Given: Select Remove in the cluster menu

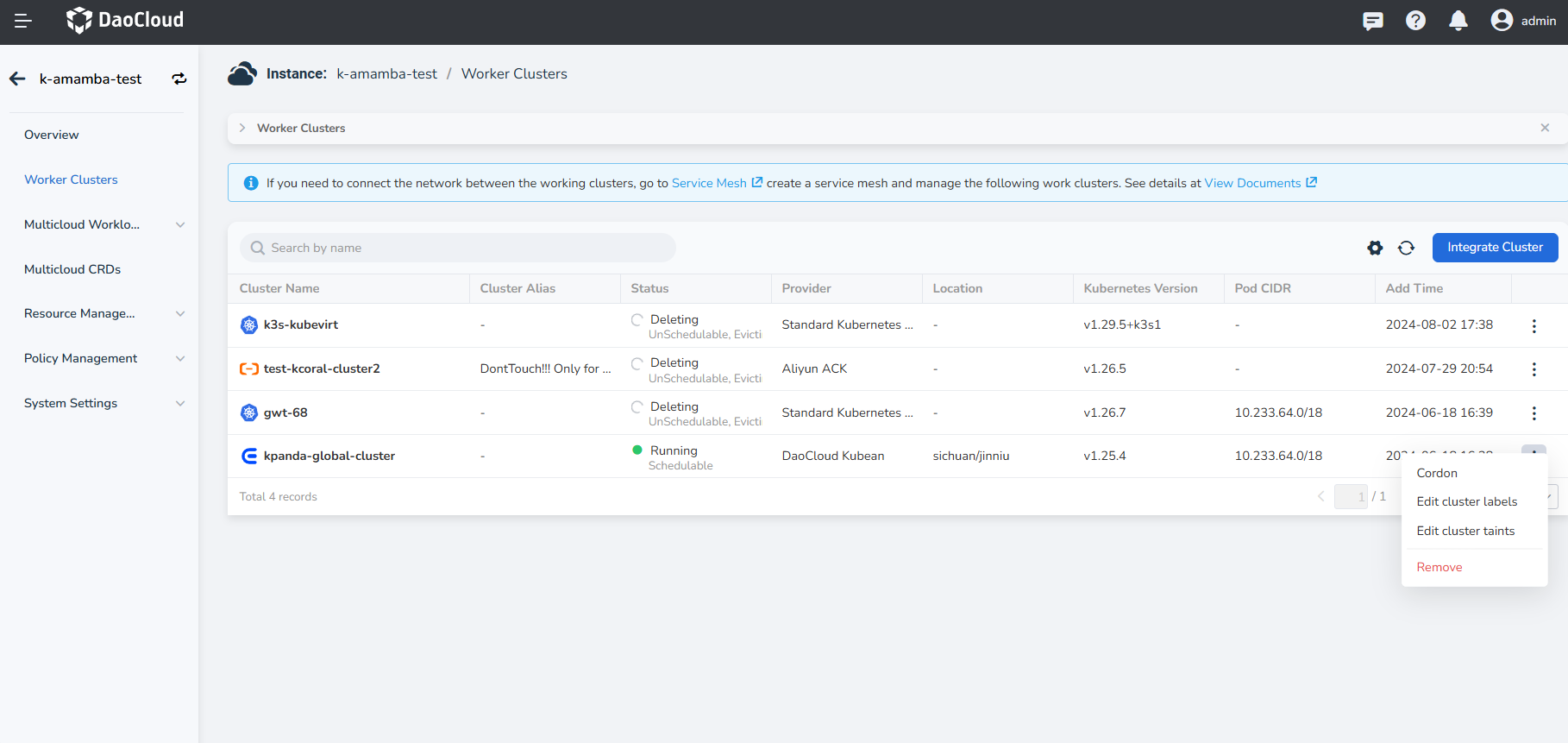Looking at the screenshot, I should tap(1439, 567).
